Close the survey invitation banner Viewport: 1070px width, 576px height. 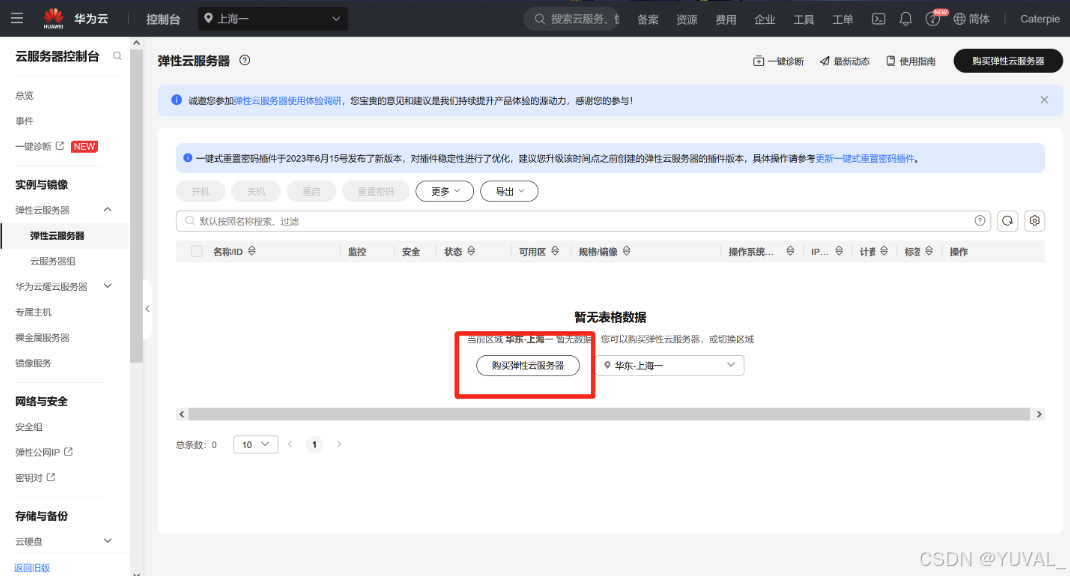point(1044,100)
